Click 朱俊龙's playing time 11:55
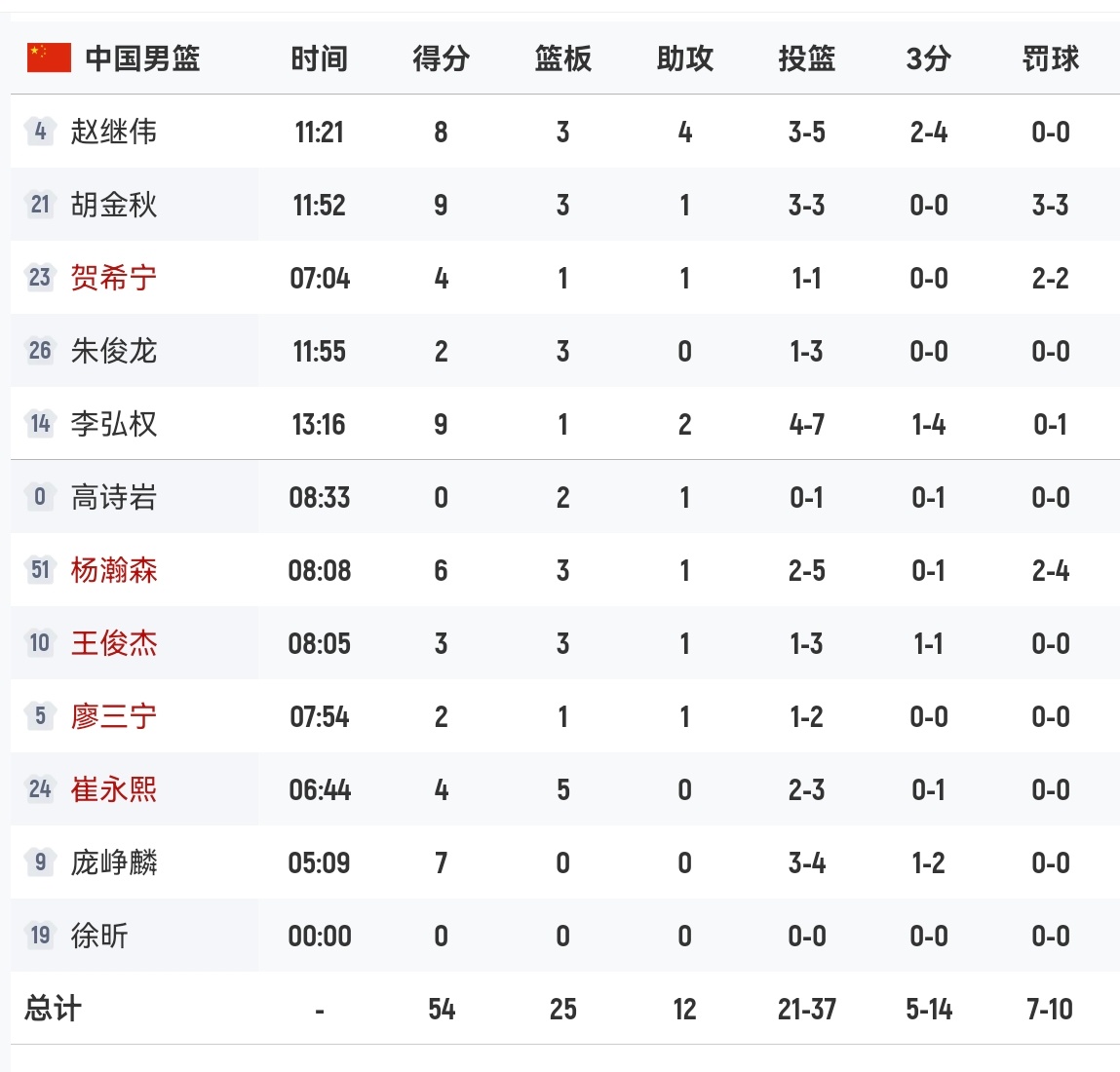 tap(320, 352)
